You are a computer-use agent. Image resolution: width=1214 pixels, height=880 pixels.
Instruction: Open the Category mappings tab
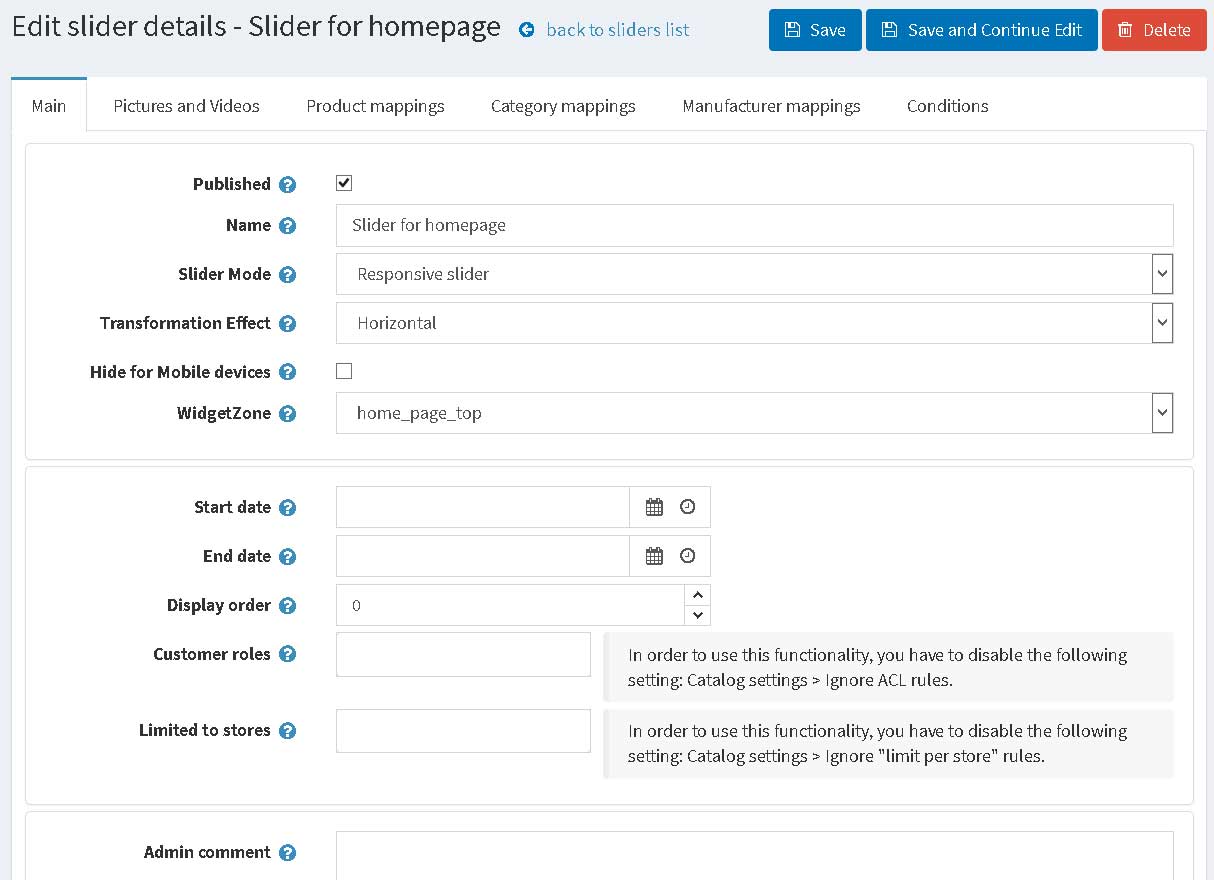563,105
